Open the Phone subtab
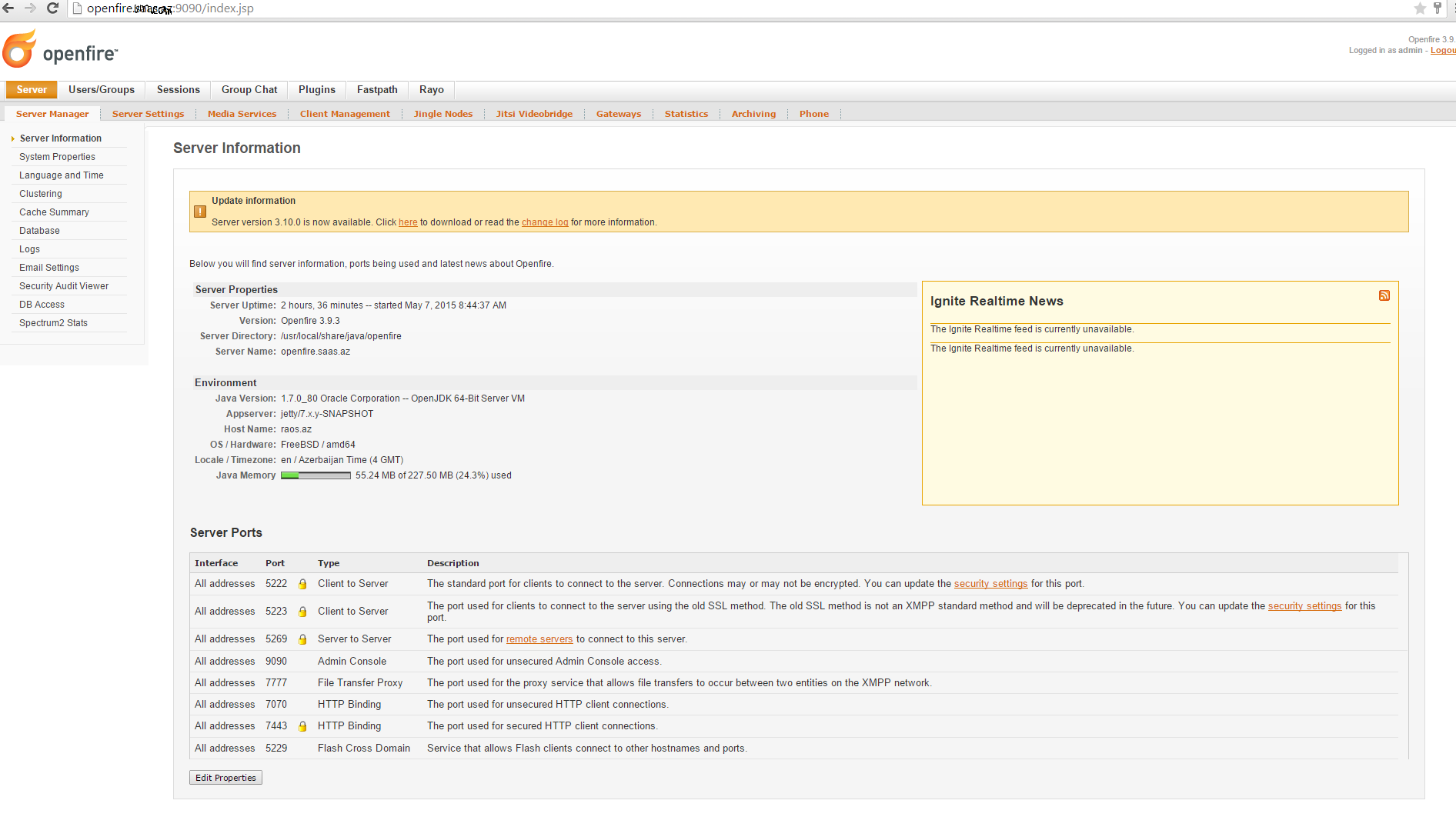 tap(814, 114)
